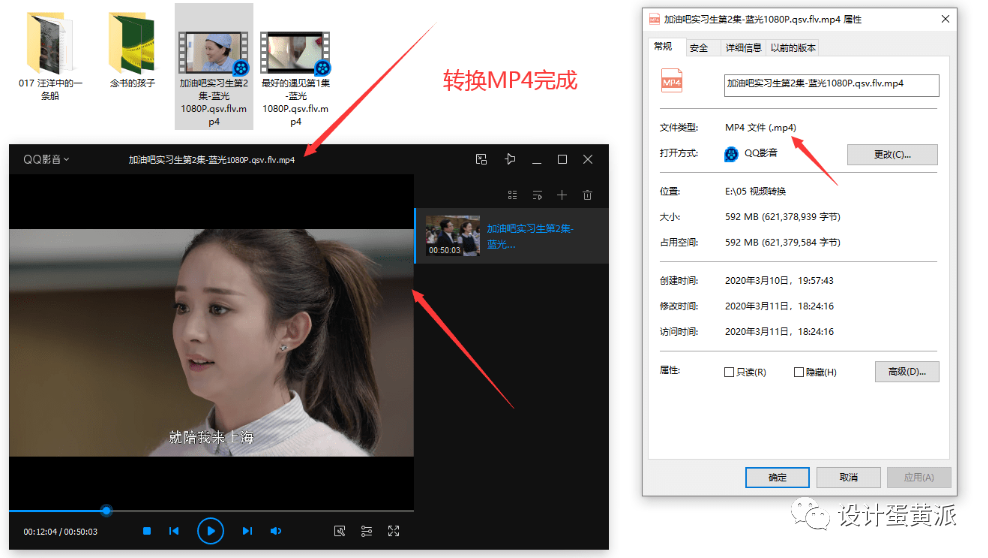Add a file to the playlist

pos(562,195)
